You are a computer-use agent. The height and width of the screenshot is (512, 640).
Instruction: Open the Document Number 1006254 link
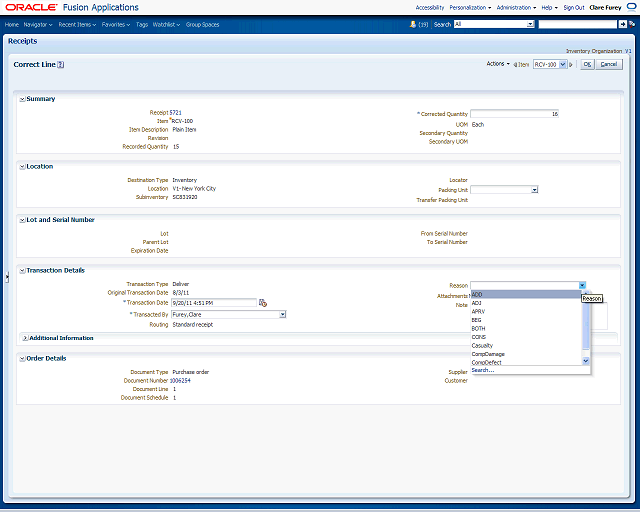click(x=181, y=380)
